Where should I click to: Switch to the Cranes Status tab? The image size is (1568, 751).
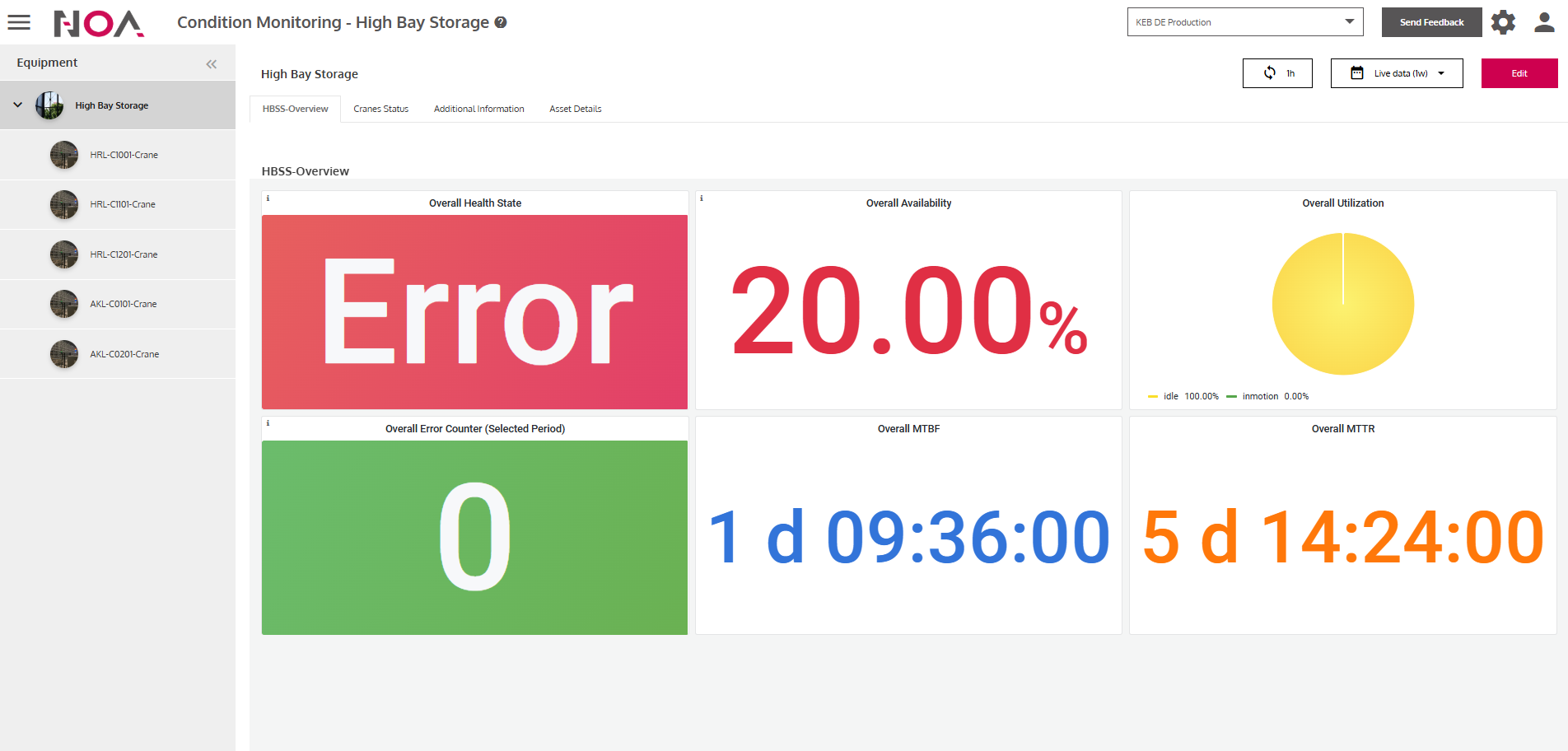[380, 109]
